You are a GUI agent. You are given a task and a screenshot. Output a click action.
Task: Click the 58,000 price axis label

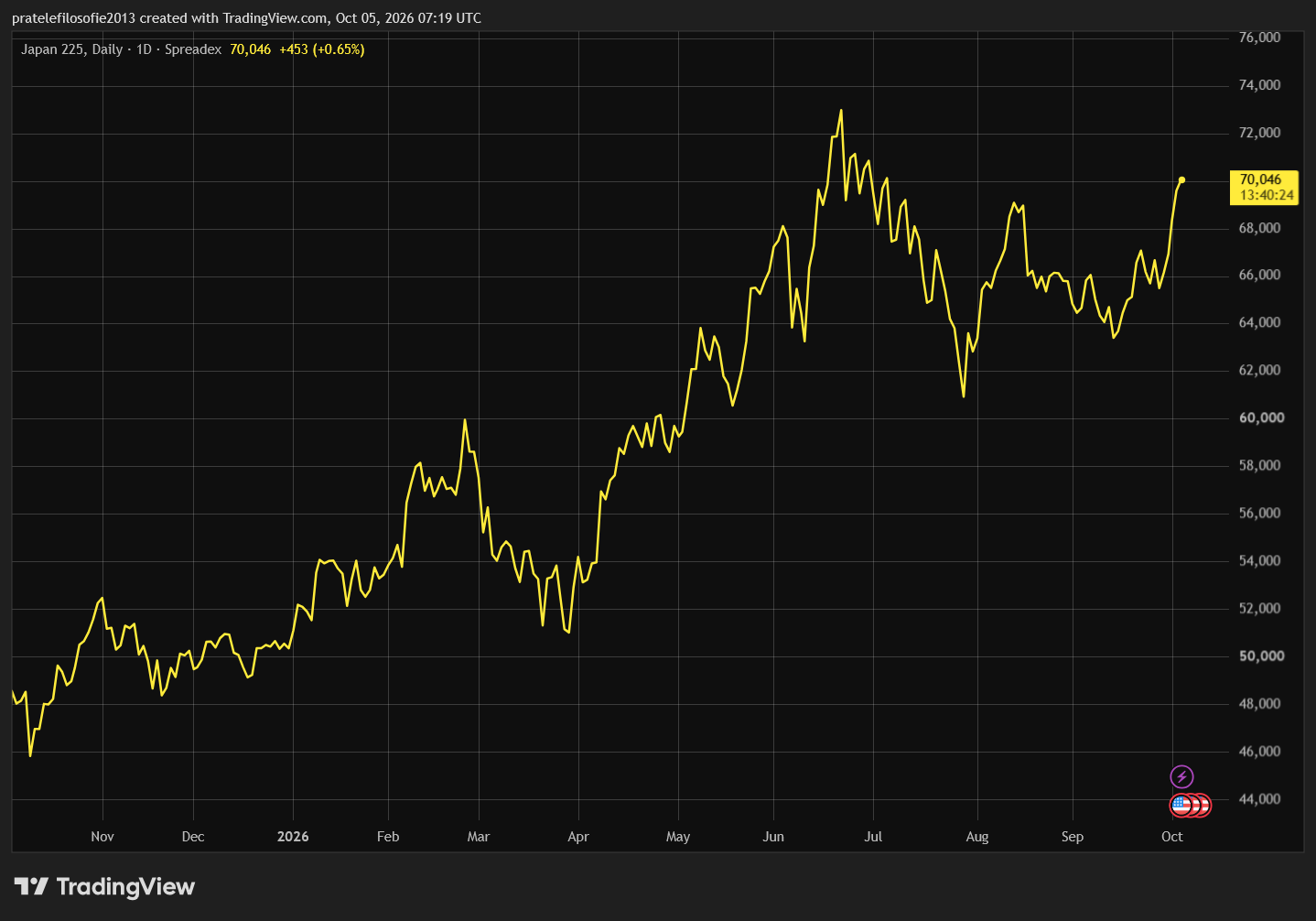[x=1259, y=466]
